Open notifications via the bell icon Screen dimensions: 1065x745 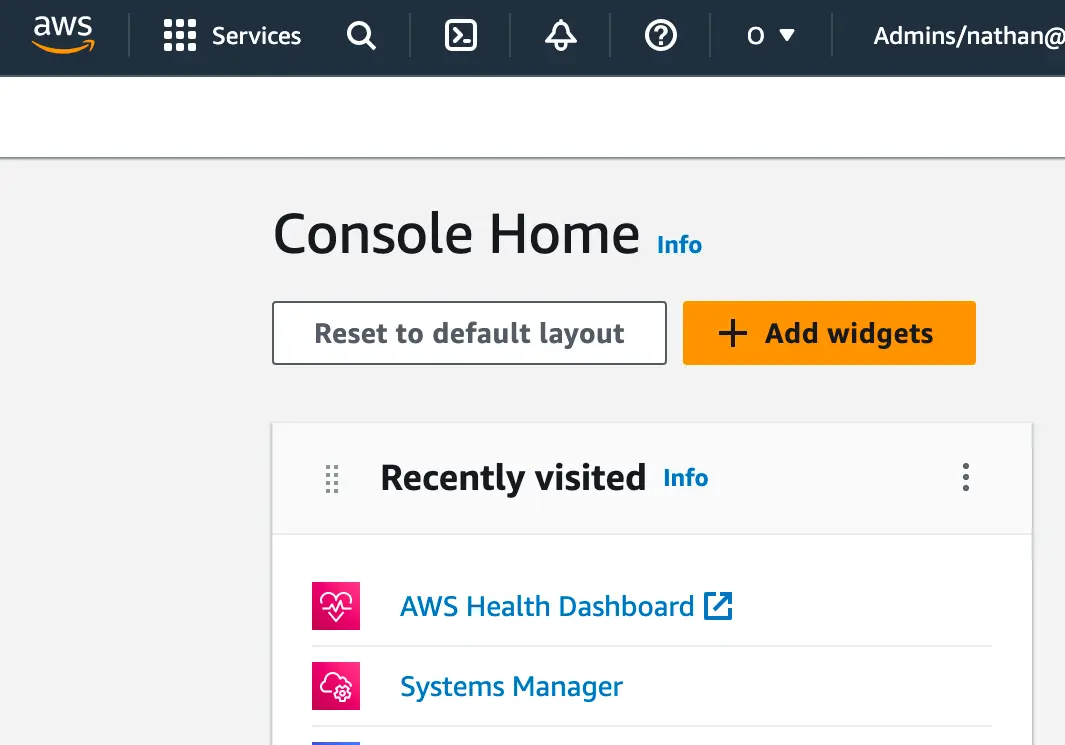[x=560, y=37]
